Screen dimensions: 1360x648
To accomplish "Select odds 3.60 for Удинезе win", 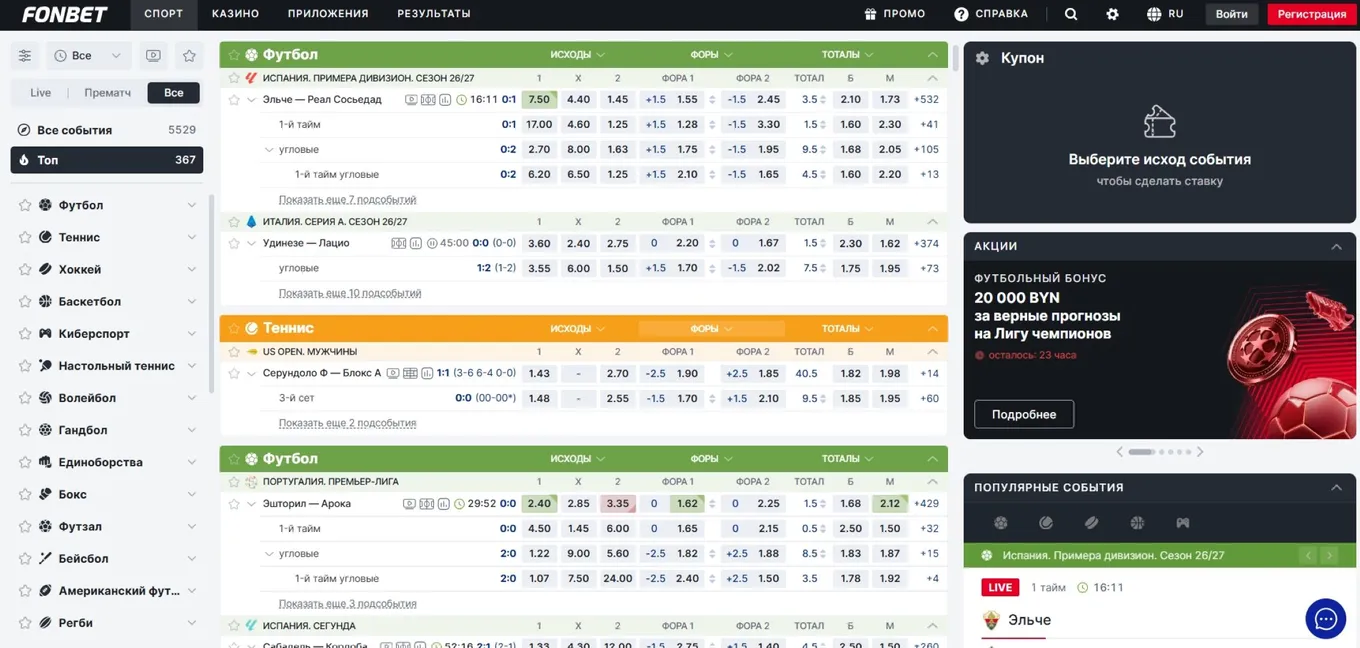I will [539, 243].
